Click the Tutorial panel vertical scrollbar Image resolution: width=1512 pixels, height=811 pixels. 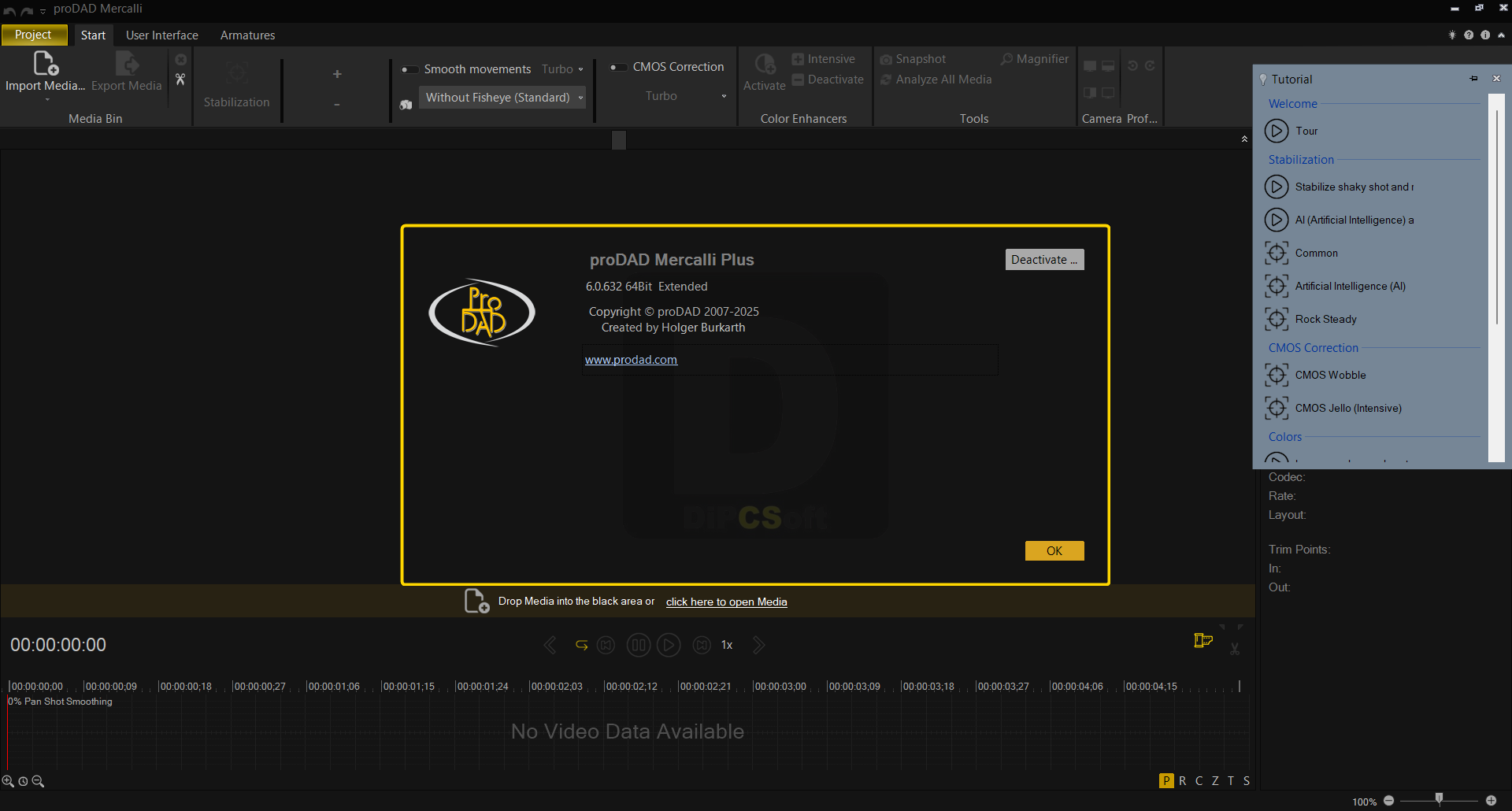tap(1496, 217)
